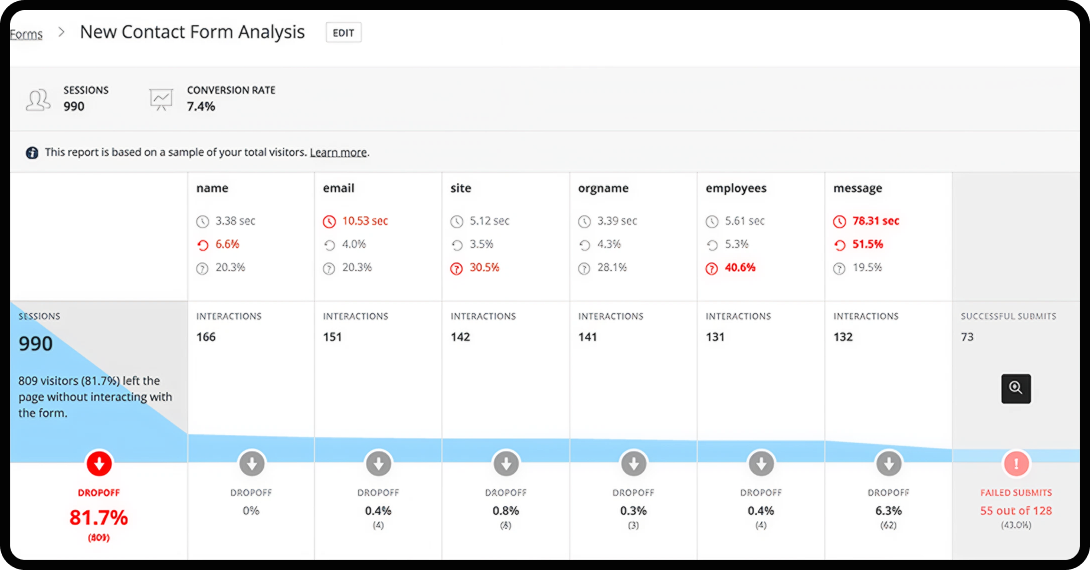Click the red question icon beside 40.6%
This screenshot has height=570, width=1090.
(712, 268)
